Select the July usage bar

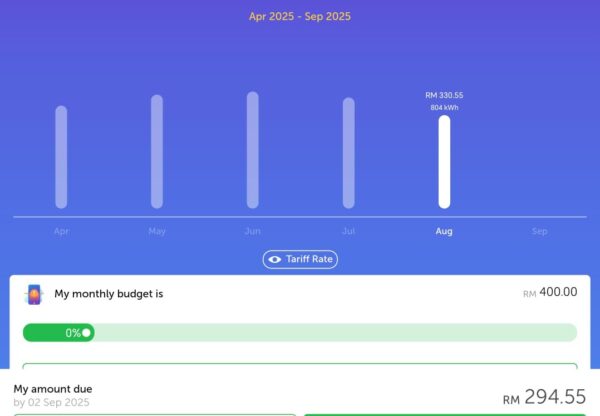(348, 153)
